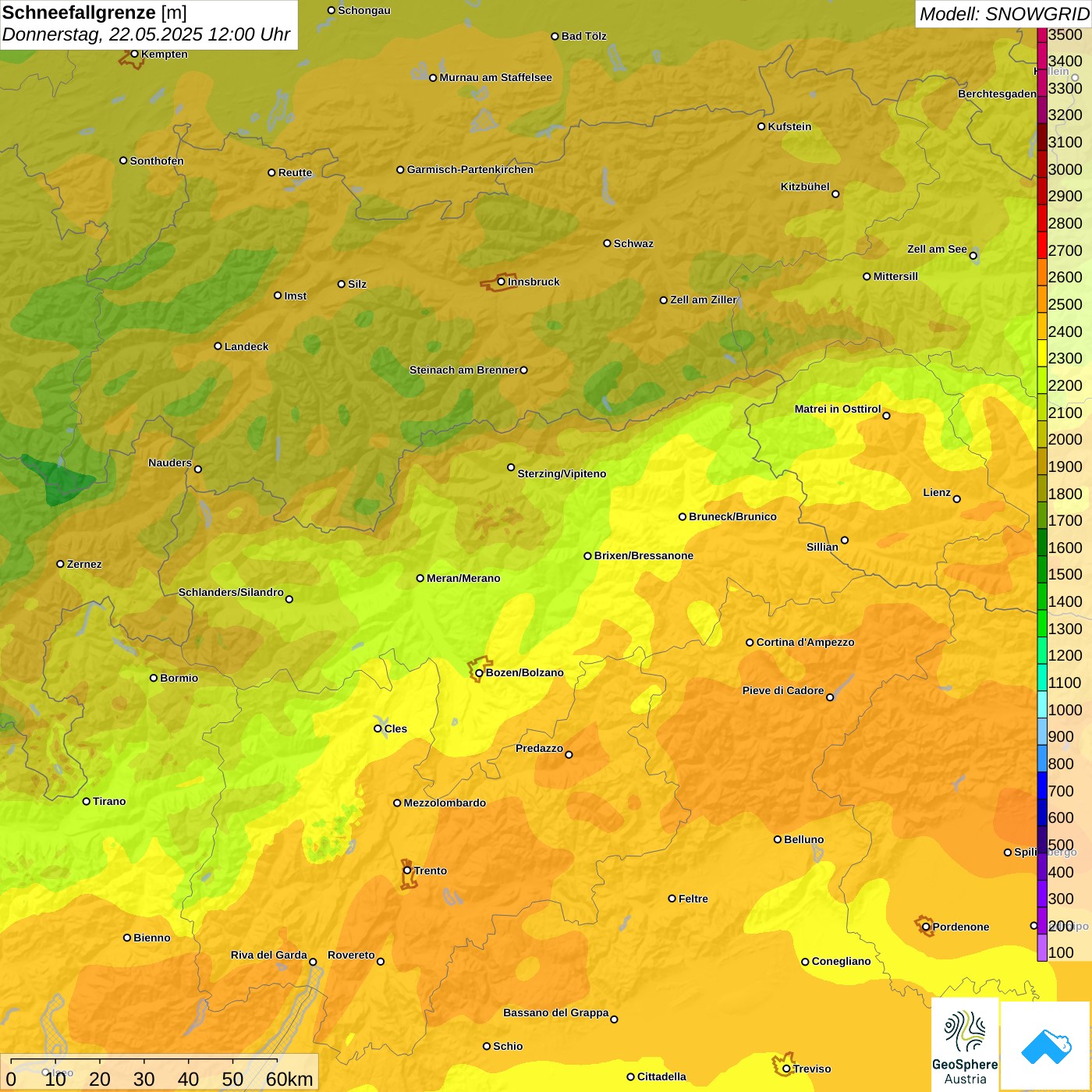Click the Innsbruck city marker
Image resolution: width=1092 pixels, height=1092 pixels.
[502, 282]
